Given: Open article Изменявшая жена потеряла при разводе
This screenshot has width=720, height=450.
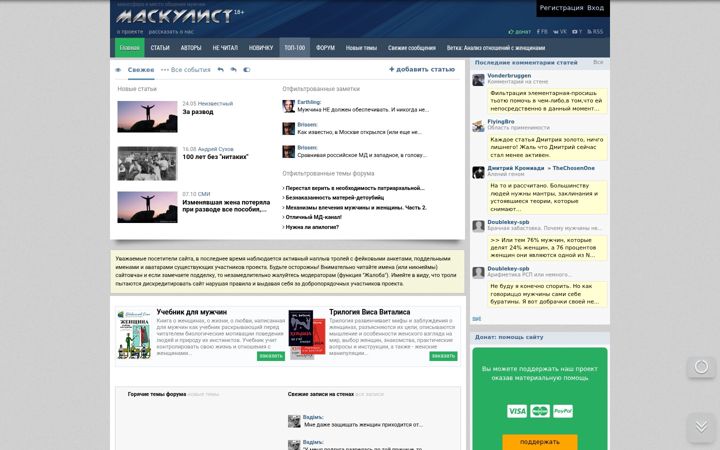Looking at the screenshot, I should click(x=226, y=206).
